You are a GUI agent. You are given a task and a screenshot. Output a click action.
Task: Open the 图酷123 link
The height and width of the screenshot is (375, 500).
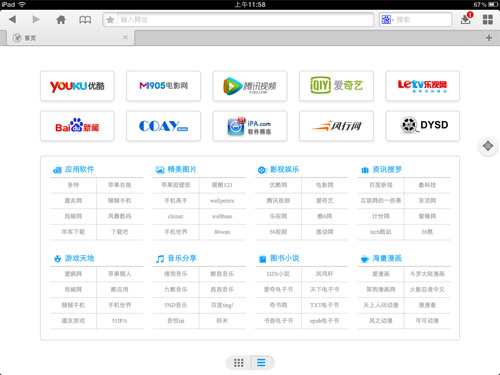click(x=222, y=185)
